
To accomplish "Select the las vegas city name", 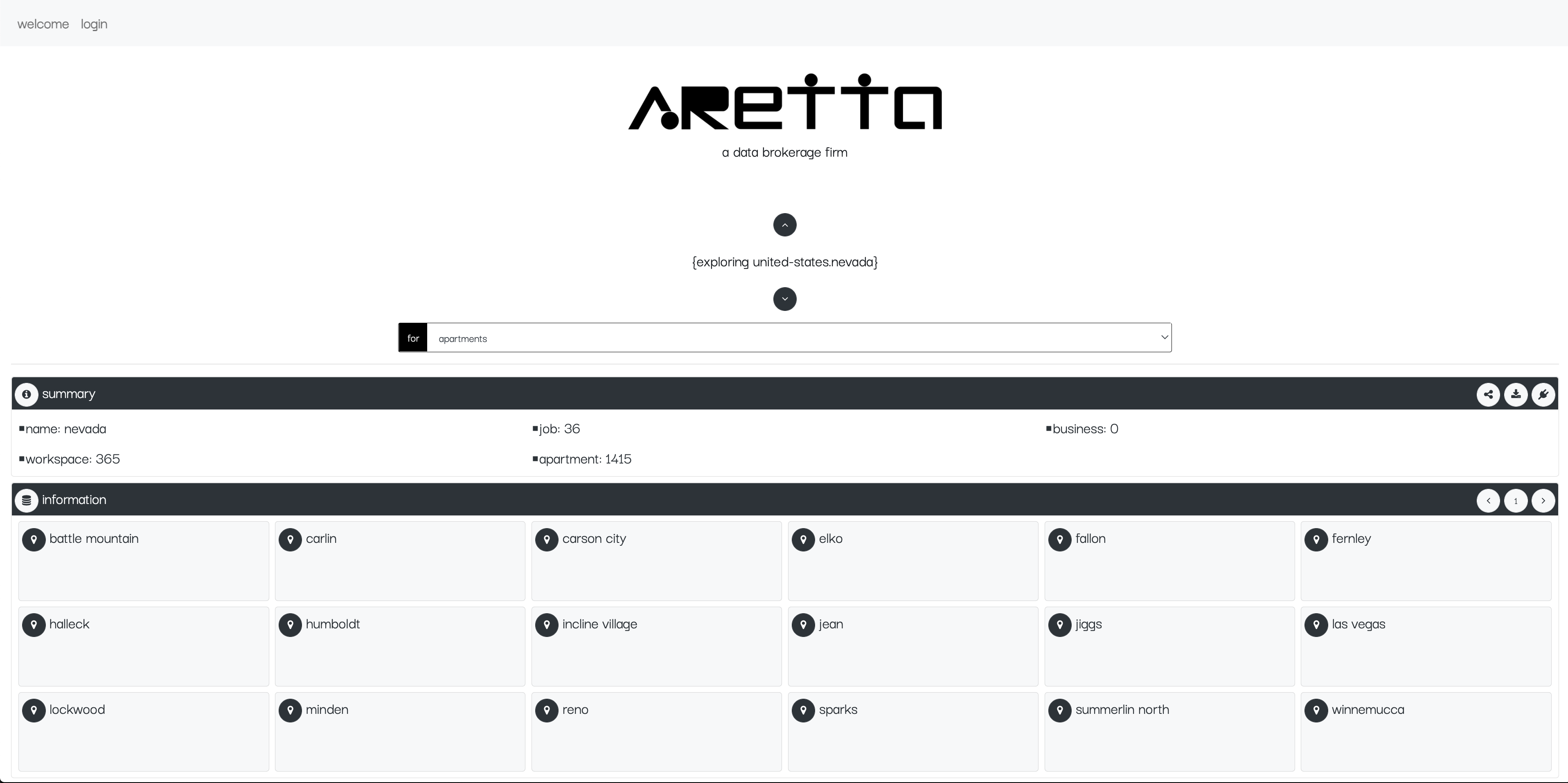I will pyautogui.click(x=1358, y=624).
